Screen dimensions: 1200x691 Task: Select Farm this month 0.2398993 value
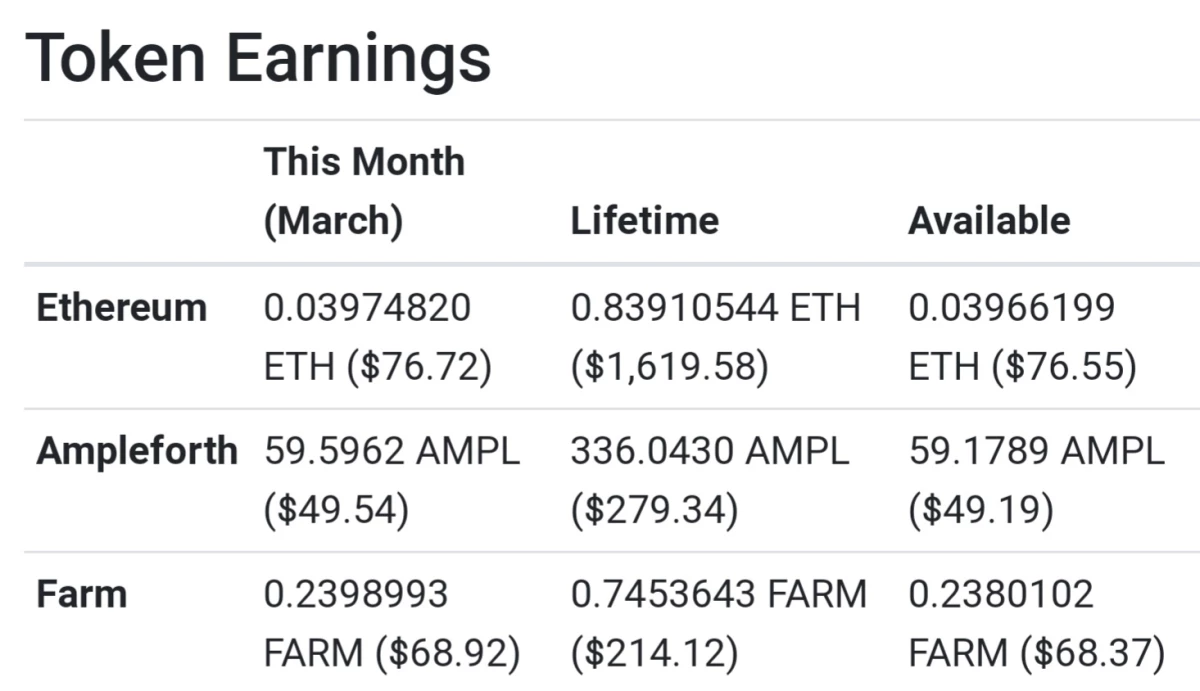tap(356, 595)
